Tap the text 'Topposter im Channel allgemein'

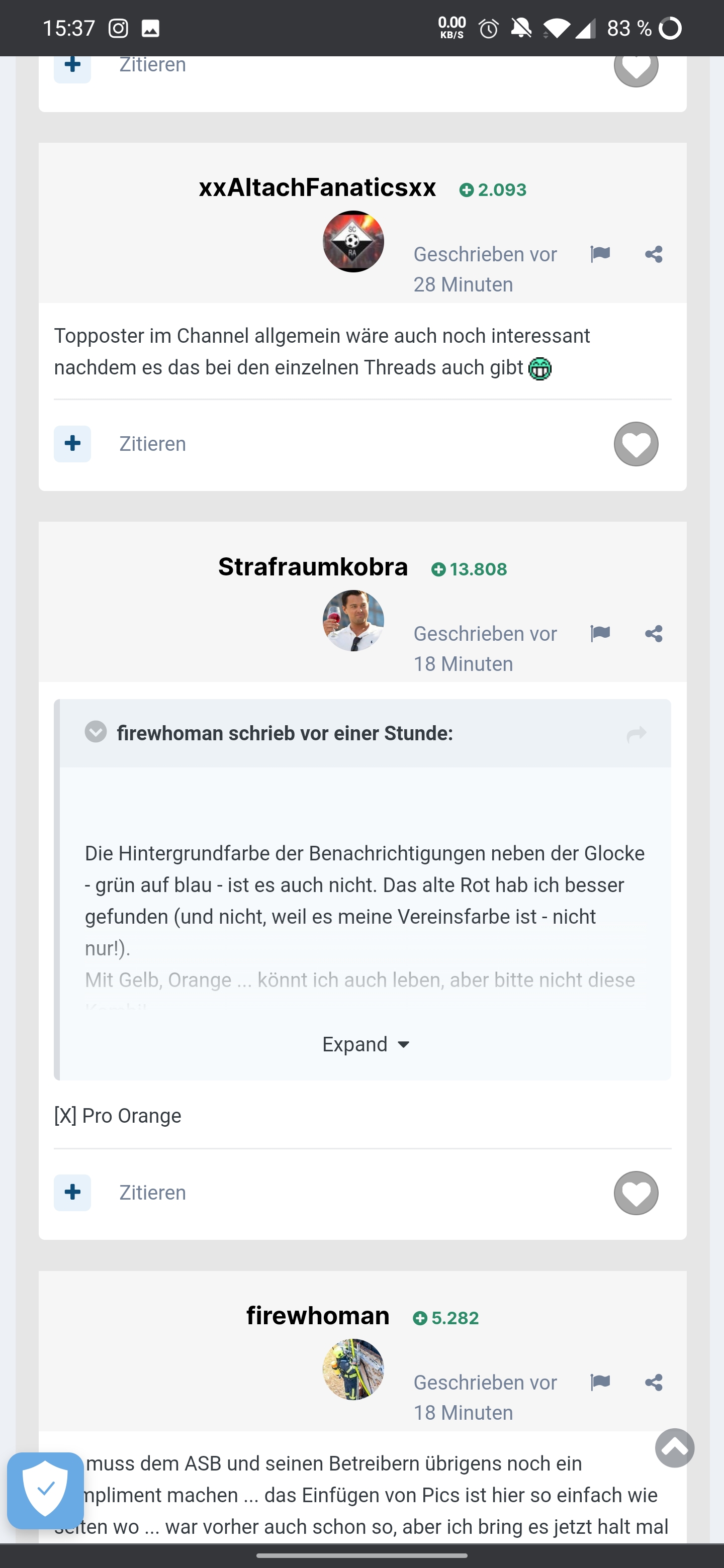click(197, 336)
